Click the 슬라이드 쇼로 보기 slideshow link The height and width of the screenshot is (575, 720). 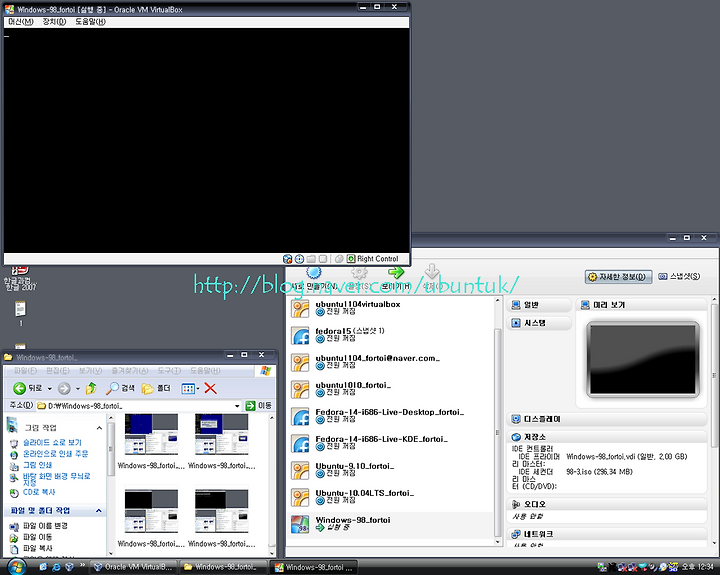52,442
